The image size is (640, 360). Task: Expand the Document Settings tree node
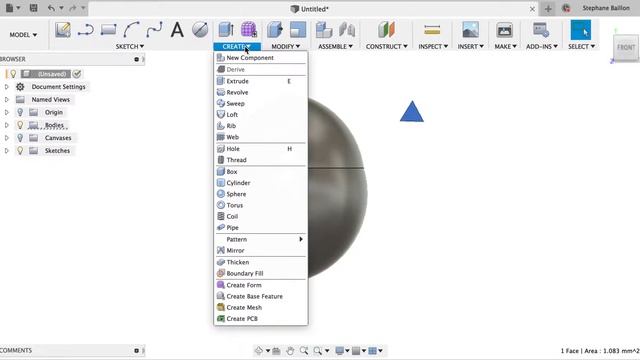point(6,87)
